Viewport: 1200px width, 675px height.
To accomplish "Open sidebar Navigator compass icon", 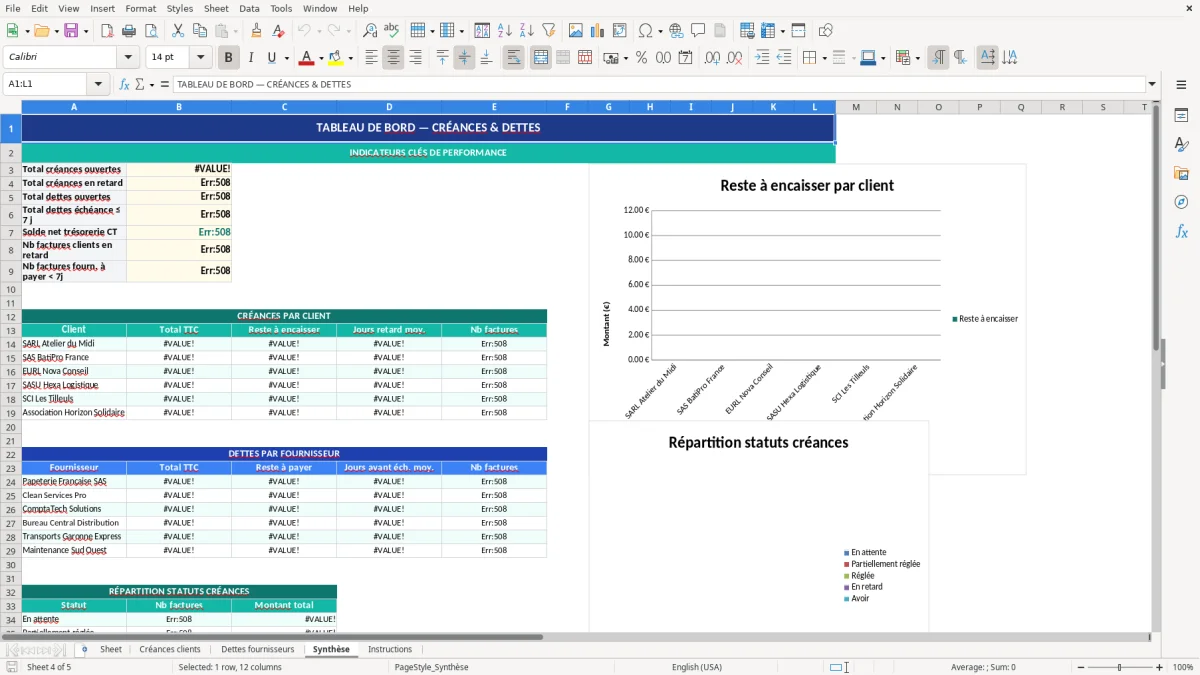I will tap(1181, 202).
